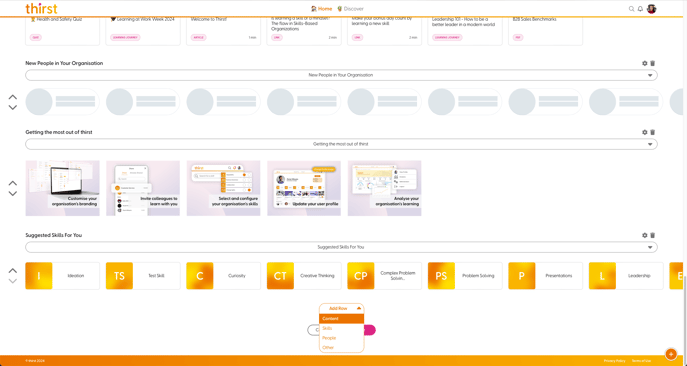Move New People row down
This screenshot has height=366, width=687.
click(13, 107)
